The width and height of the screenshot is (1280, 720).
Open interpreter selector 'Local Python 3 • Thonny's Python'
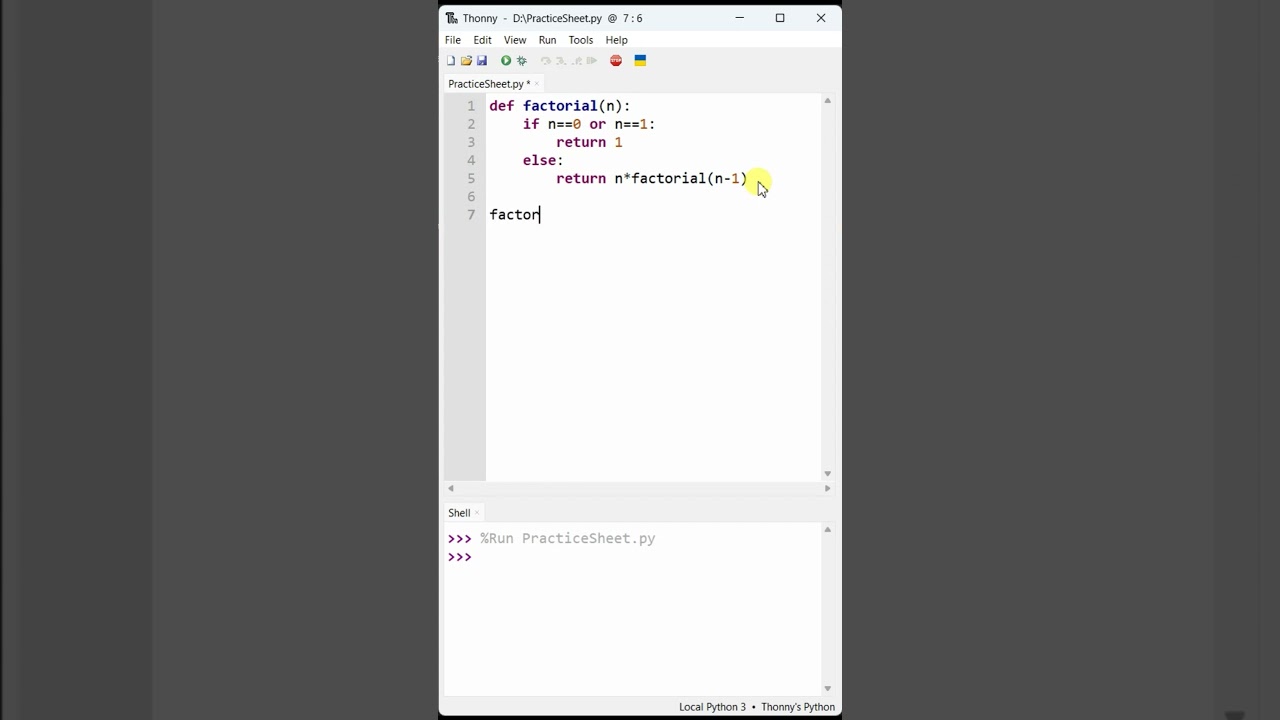(x=757, y=707)
